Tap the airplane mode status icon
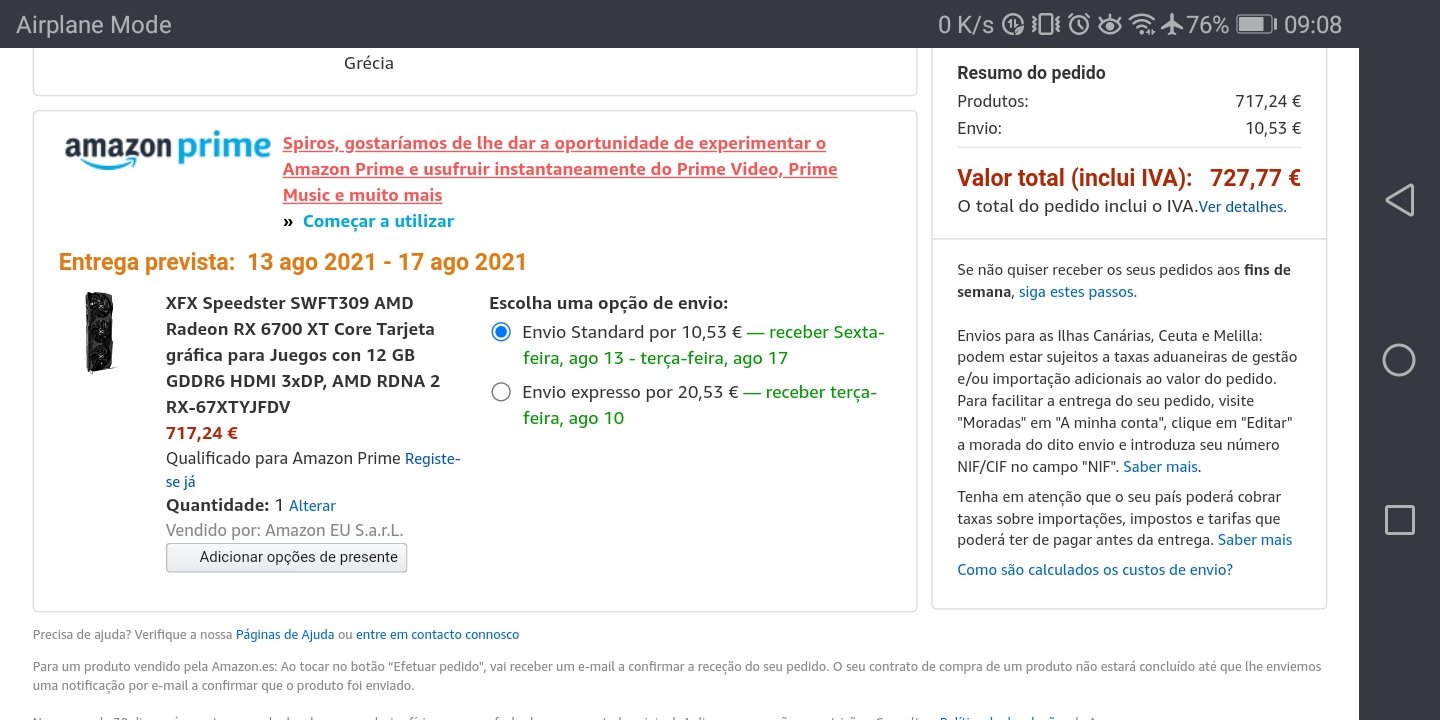The image size is (1440, 720). 1172,24
